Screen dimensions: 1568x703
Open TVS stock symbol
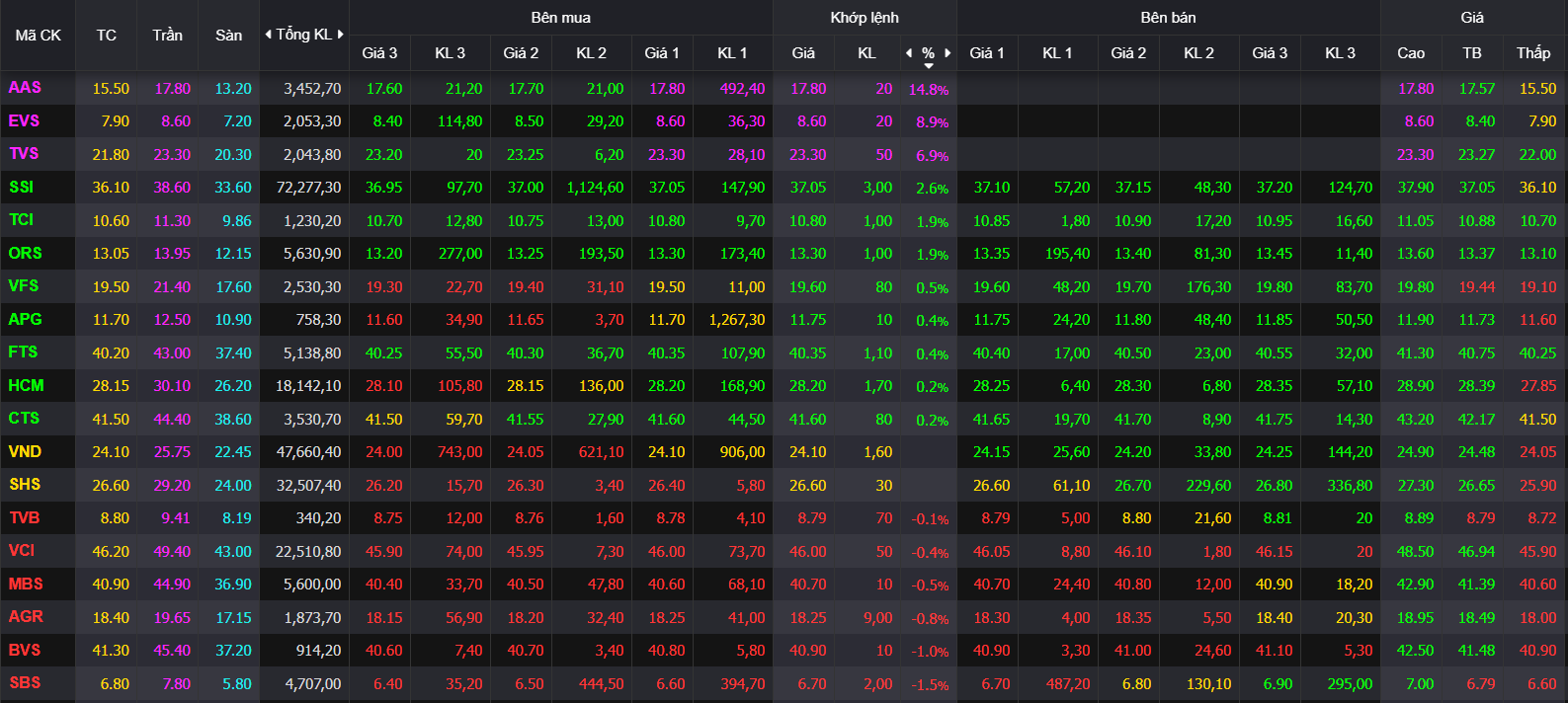[24, 154]
